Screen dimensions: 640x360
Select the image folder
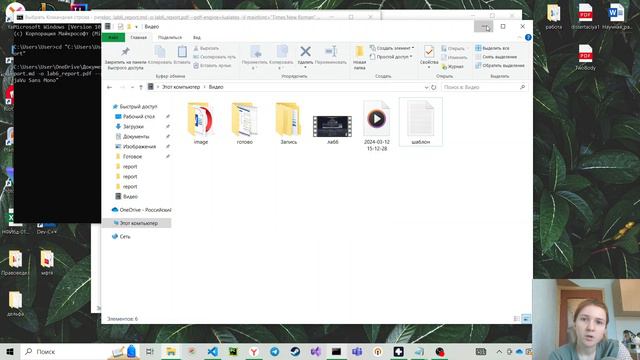pyautogui.click(x=200, y=123)
